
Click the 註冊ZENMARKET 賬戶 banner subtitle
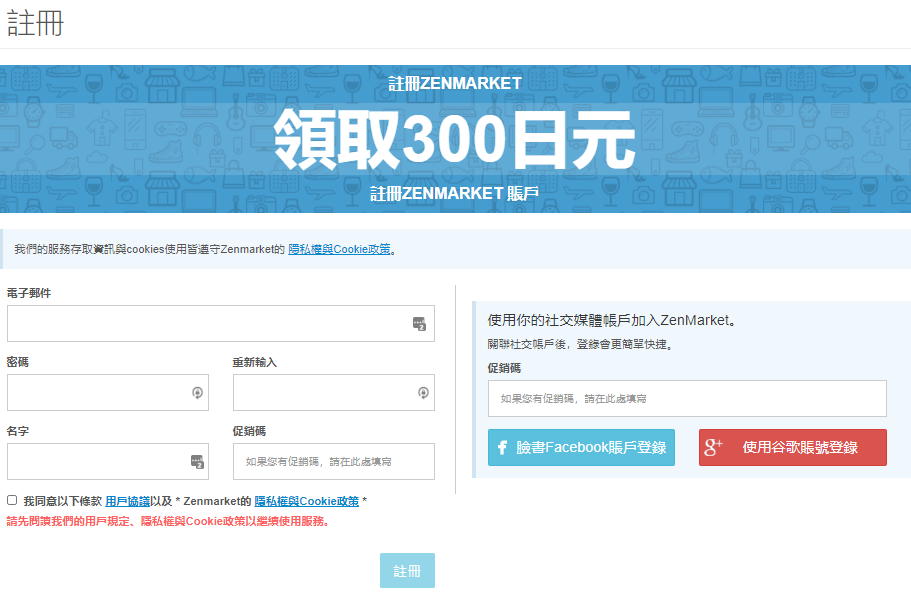pos(455,193)
